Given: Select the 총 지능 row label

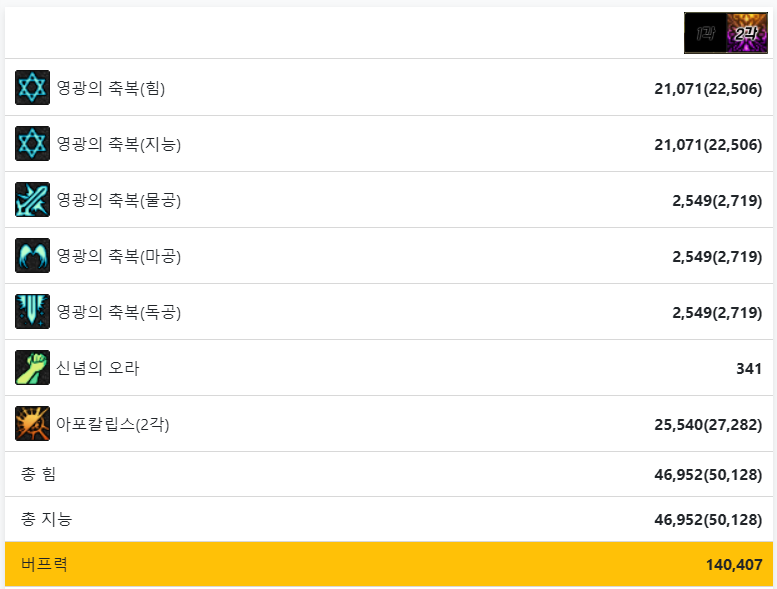Looking at the screenshot, I should click(46, 519).
